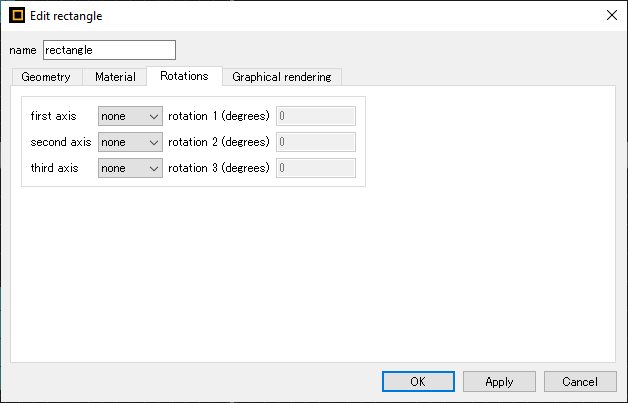
Task: Click the rotation 2 (degrees) field
Action: coord(316,142)
